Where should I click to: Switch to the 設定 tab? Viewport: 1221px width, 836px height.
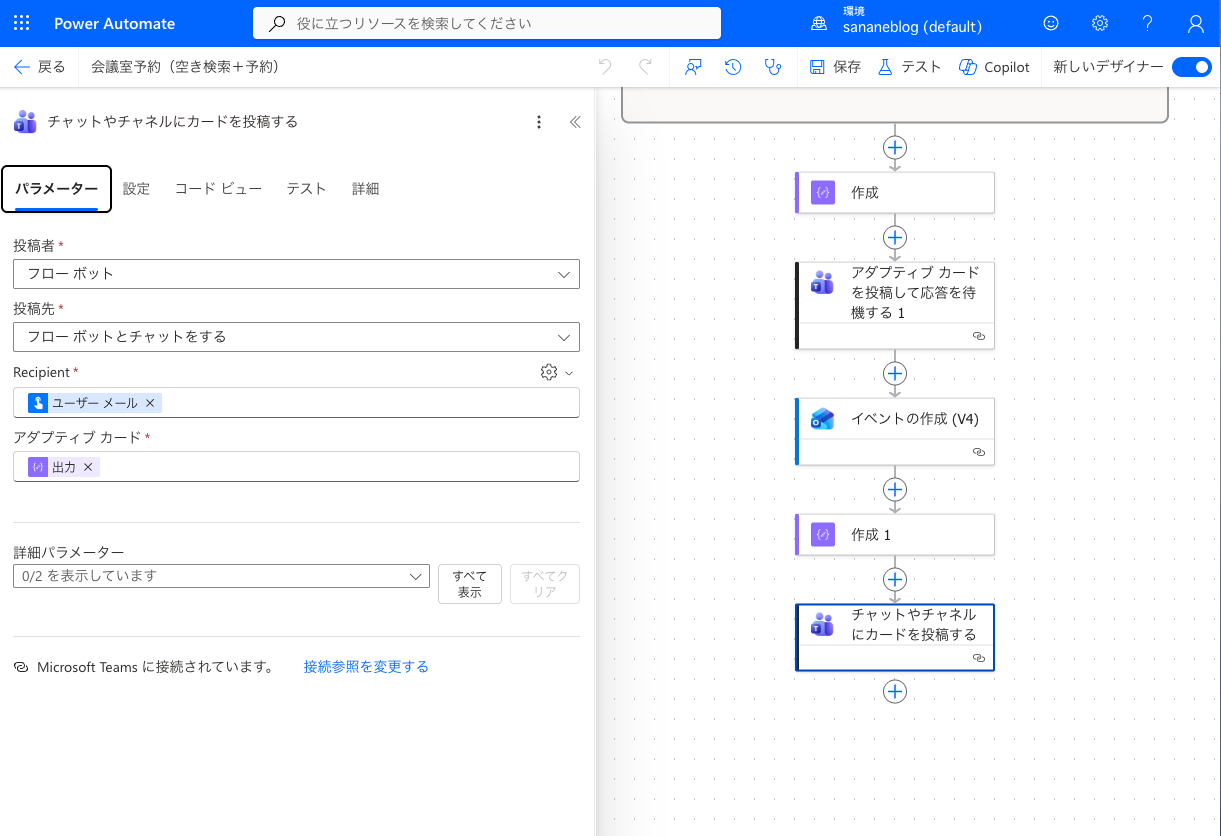click(x=136, y=189)
